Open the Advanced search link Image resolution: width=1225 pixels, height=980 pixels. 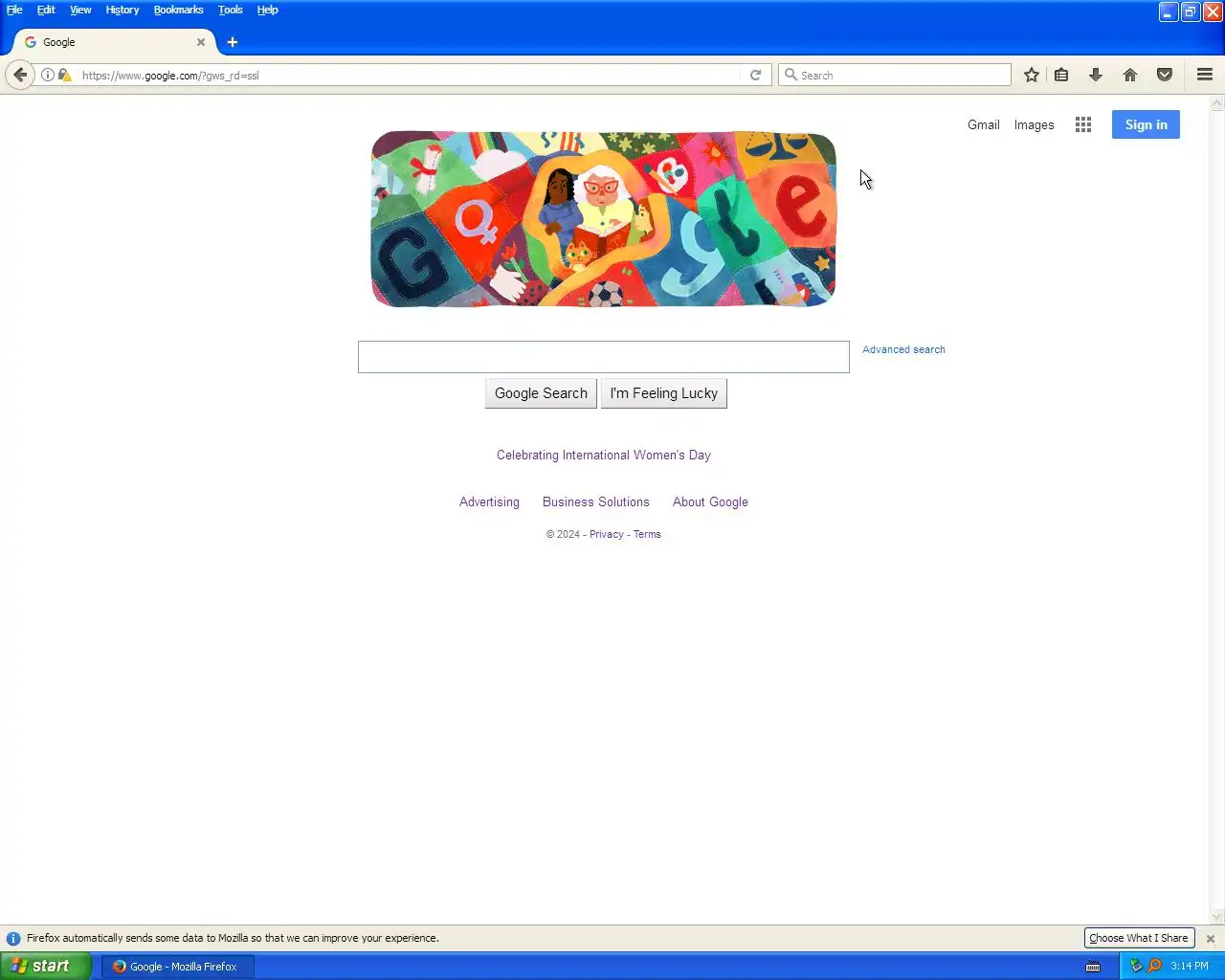tap(903, 349)
